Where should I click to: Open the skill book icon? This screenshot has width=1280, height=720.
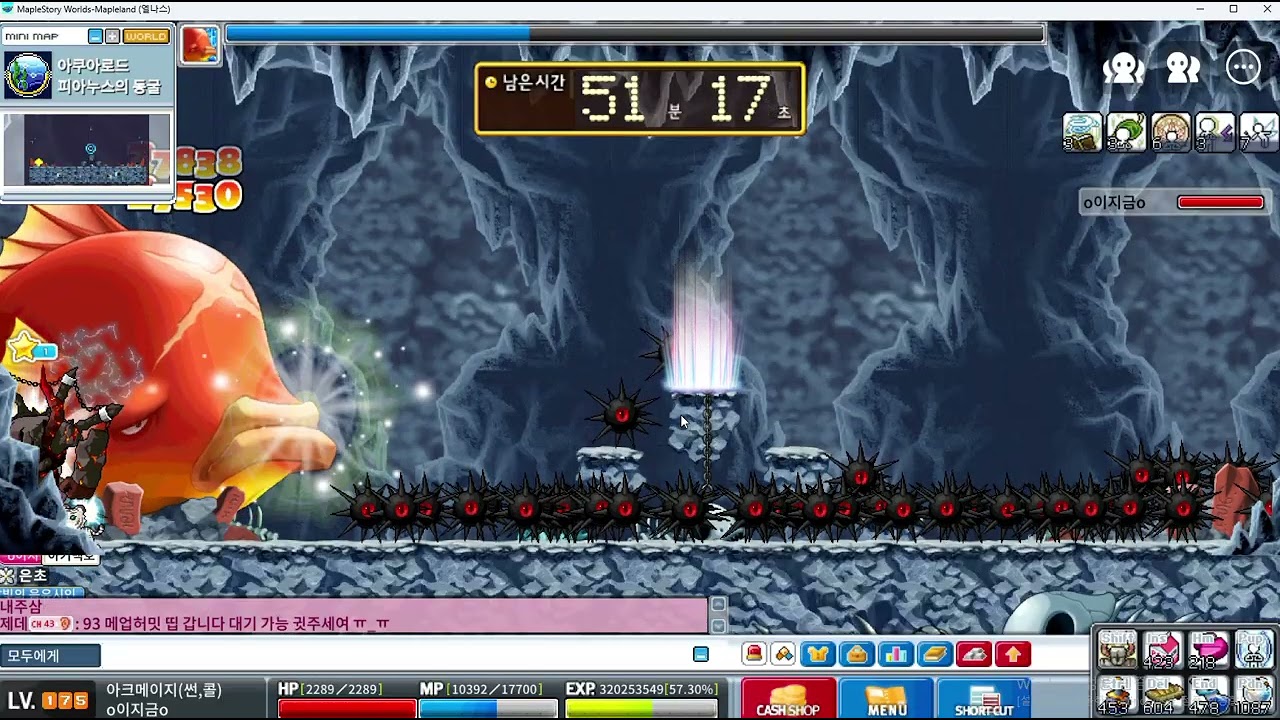pos(934,654)
